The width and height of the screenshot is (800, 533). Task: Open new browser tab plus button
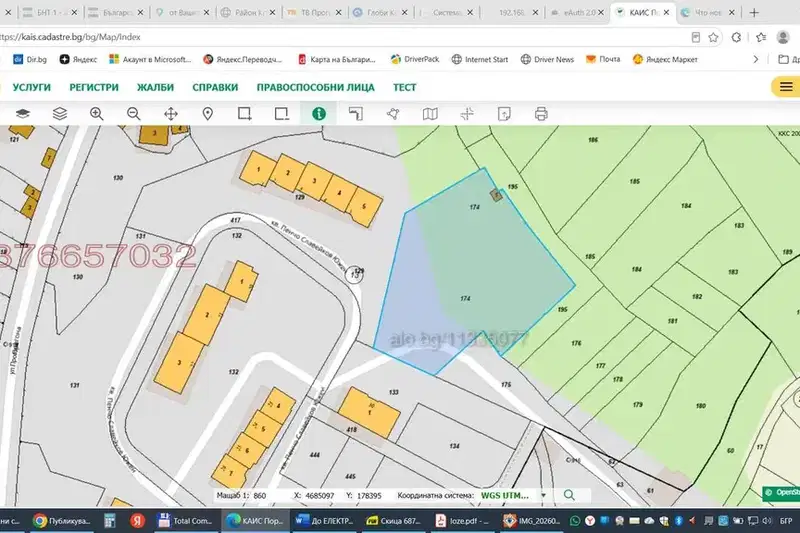(754, 13)
